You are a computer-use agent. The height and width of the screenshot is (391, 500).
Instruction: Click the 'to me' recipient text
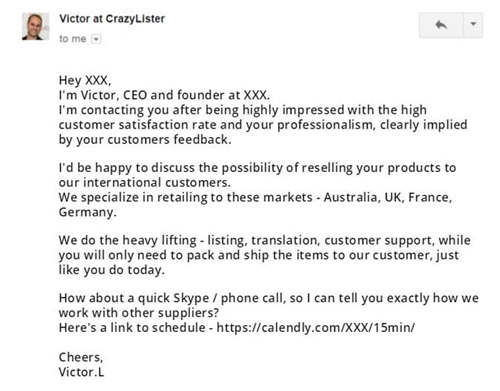(x=73, y=39)
